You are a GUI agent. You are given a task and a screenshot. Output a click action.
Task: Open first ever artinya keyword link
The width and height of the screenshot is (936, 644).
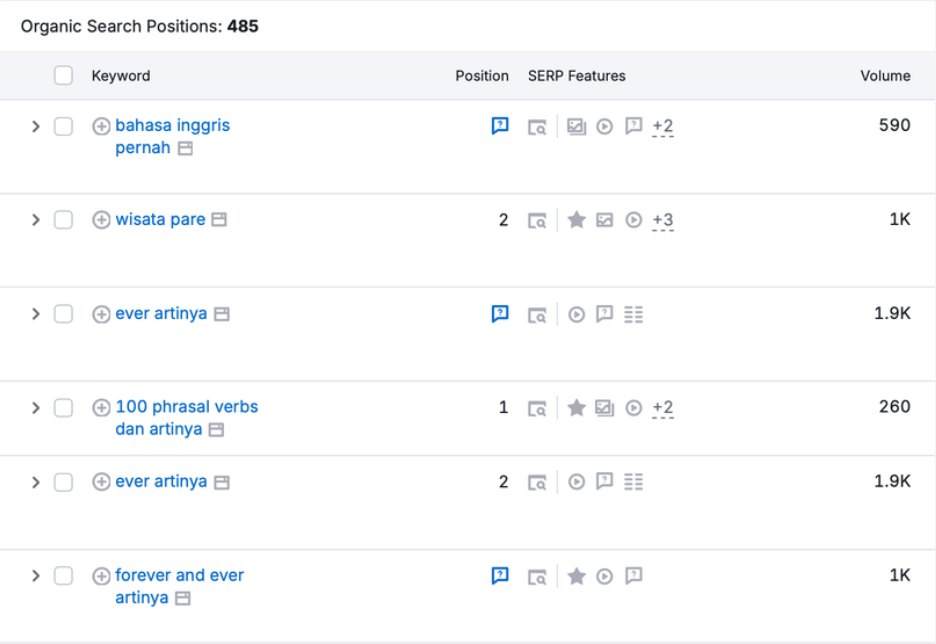tap(161, 313)
